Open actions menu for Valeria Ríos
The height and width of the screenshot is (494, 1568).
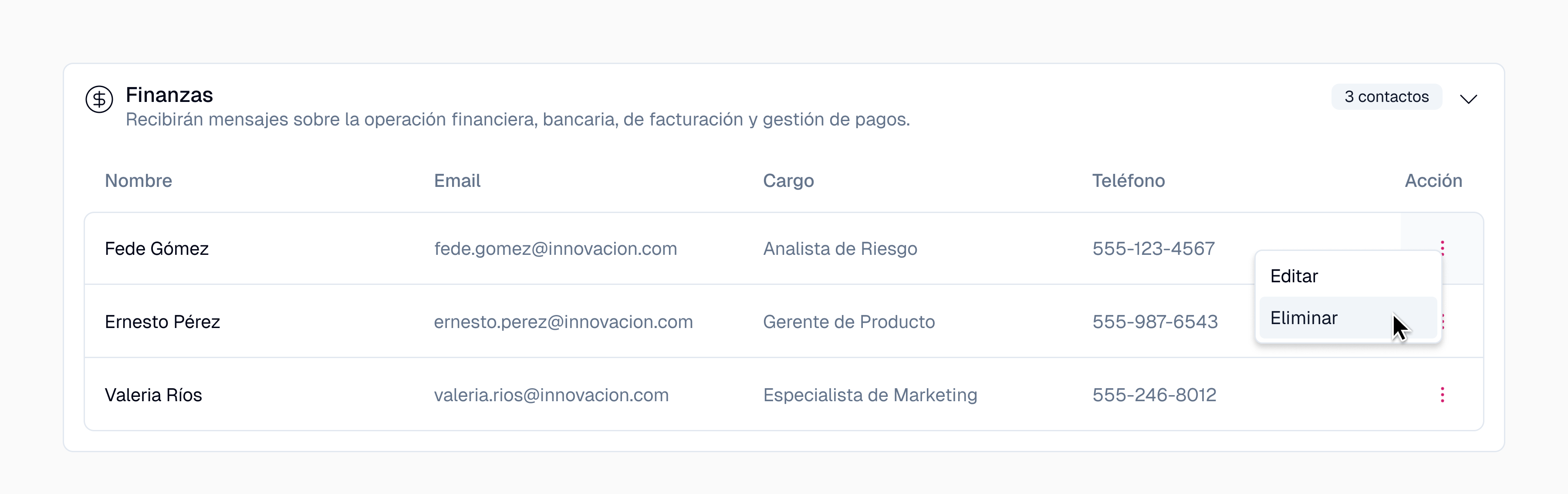(x=1442, y=395)
